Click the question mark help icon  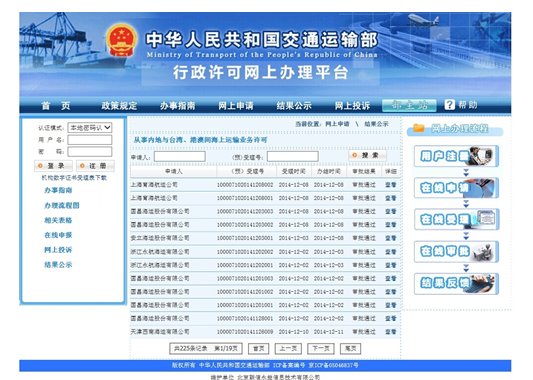(x=449, y=105)
